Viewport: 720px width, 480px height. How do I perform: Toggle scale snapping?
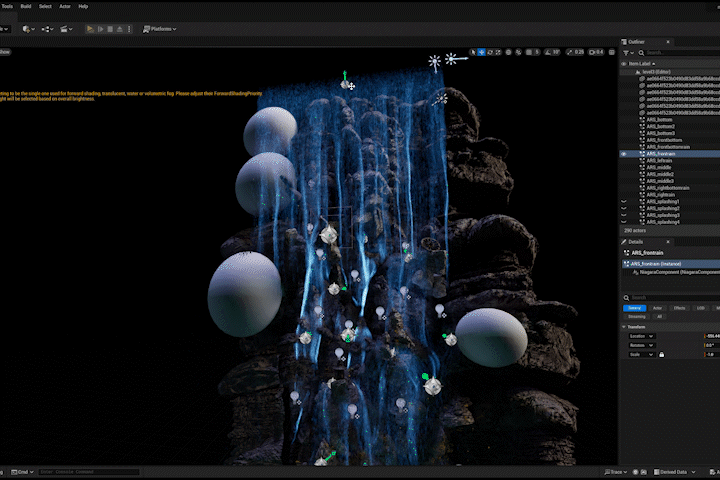[x=570, y=52]
